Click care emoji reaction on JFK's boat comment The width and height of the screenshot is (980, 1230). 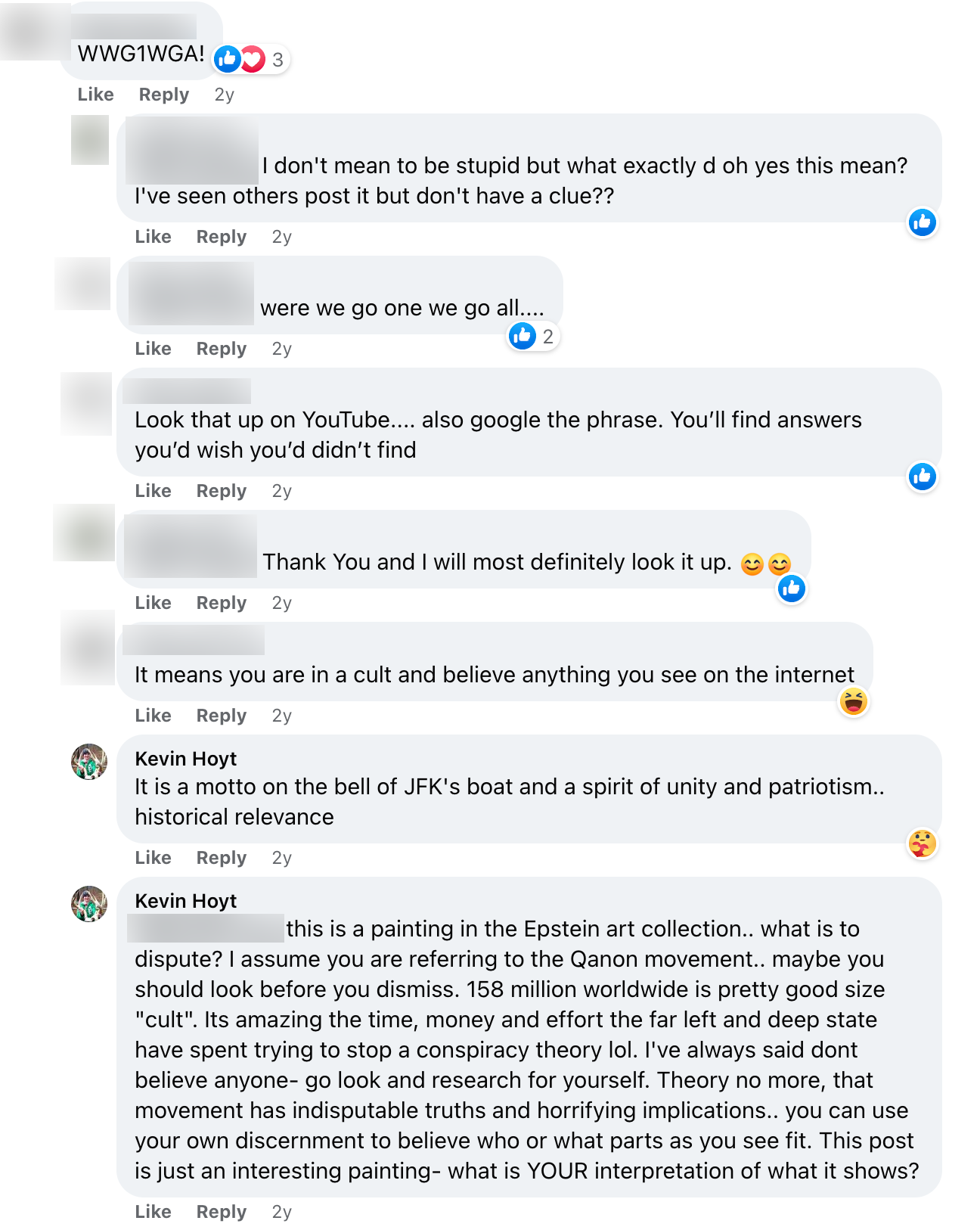[922, 843]
